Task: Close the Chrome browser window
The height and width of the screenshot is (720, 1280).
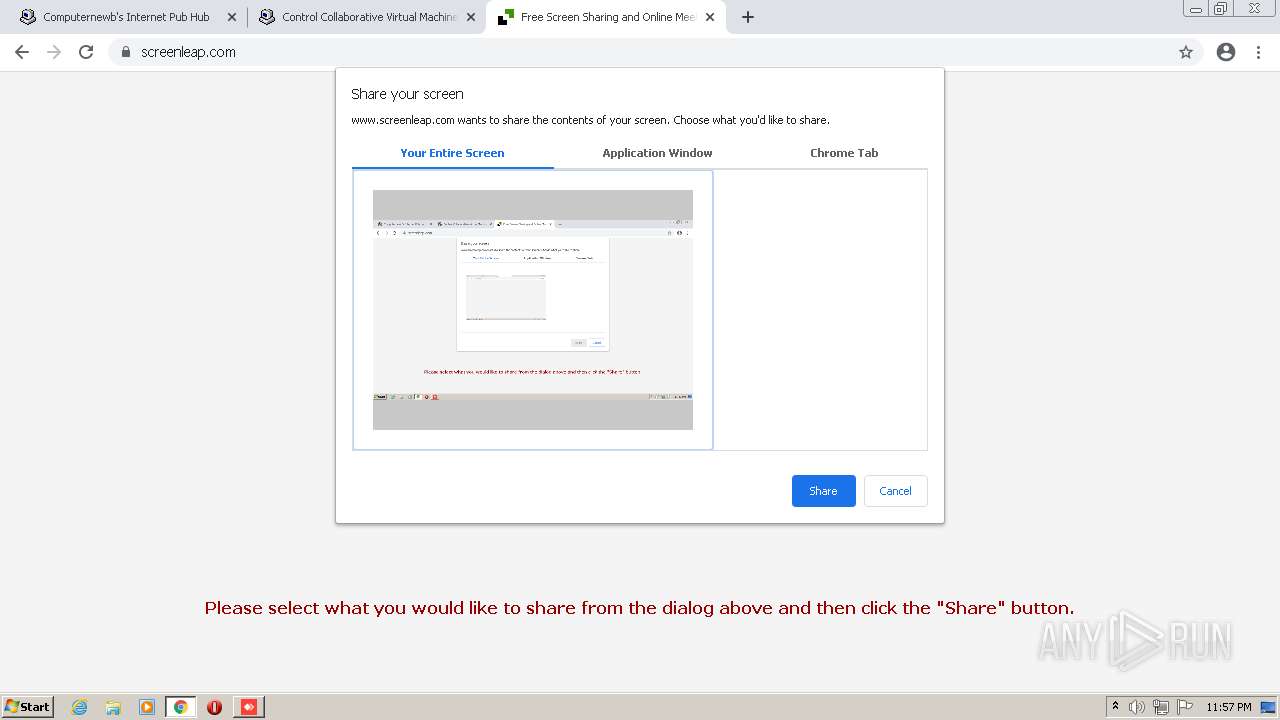Action: pos(1254,8)
